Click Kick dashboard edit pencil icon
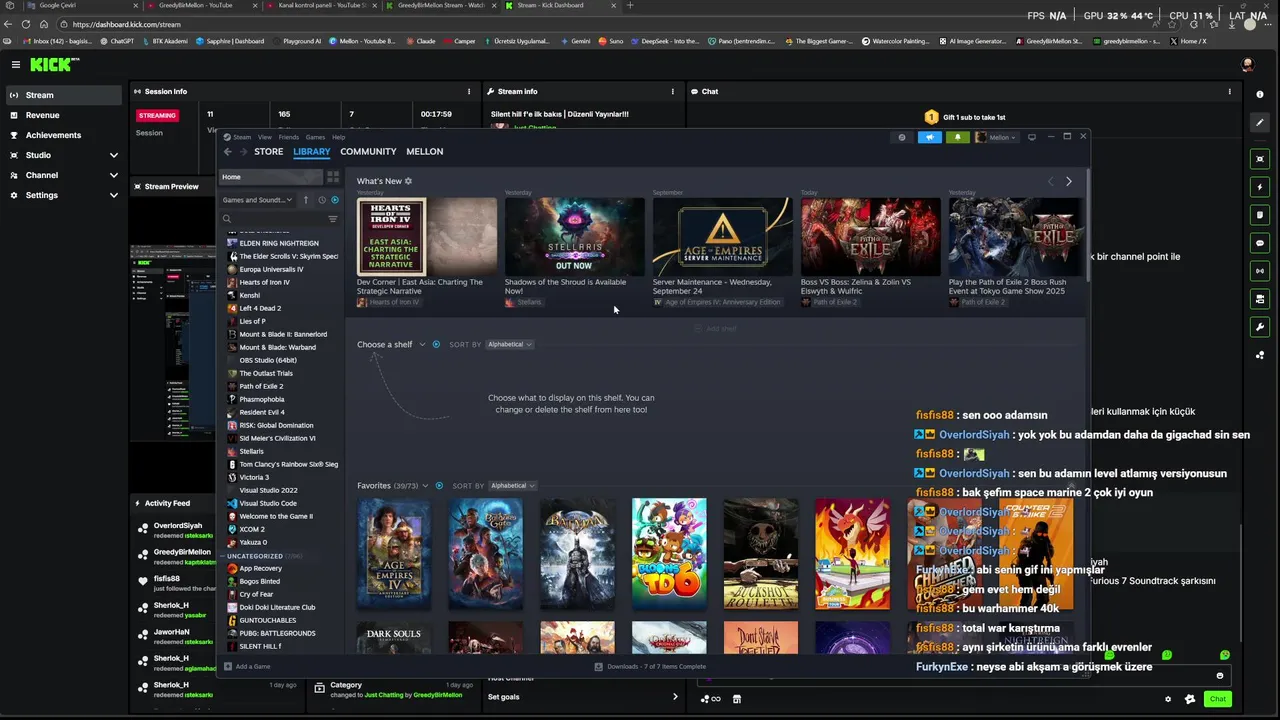1280x720 pixels. [1260, 122]
